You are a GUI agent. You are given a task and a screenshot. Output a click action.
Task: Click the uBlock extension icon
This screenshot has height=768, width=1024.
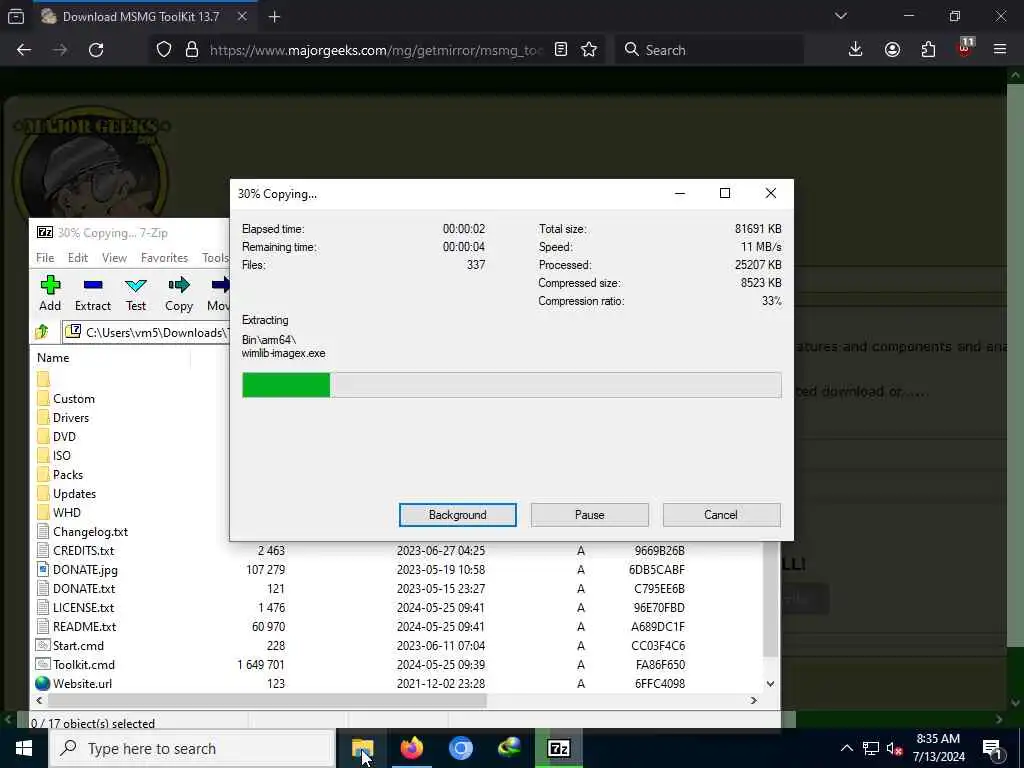click(x=965, y=48)
